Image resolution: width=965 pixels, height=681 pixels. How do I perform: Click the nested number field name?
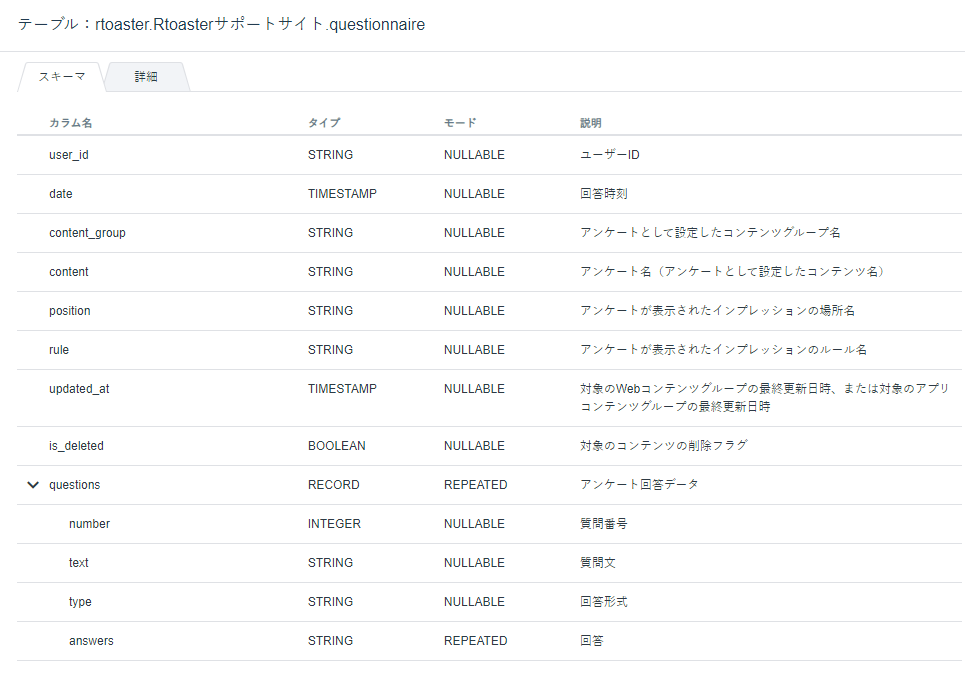point(89,524)
